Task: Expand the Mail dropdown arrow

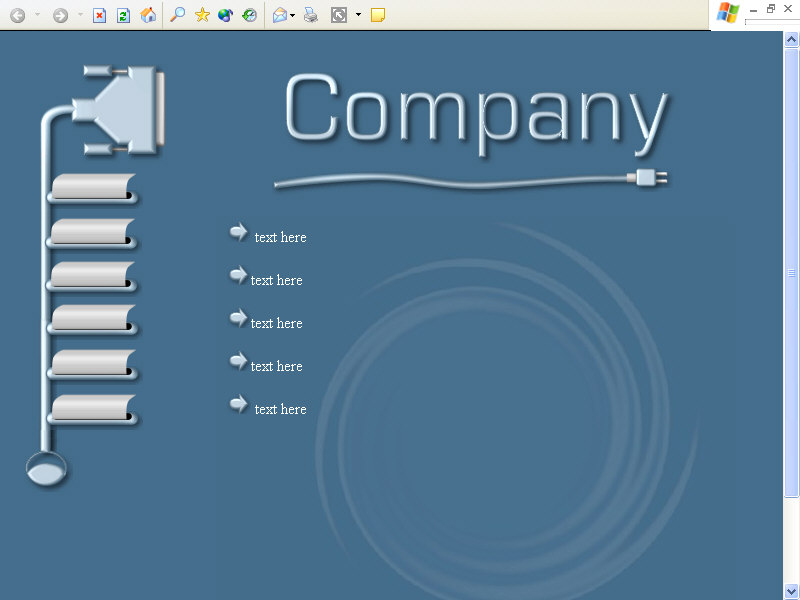Action: tap(292, 15)
